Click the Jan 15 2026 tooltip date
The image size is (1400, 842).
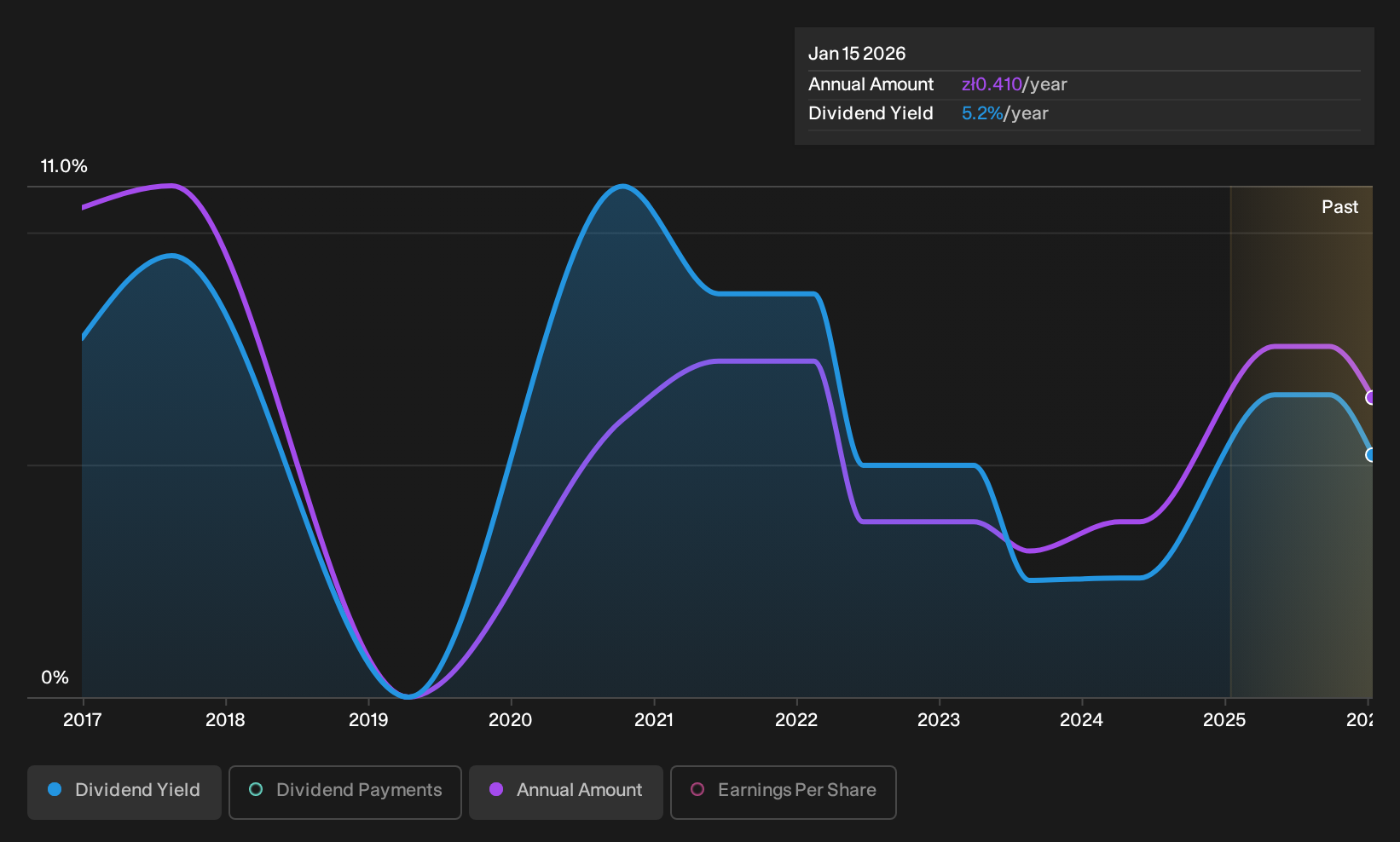857,54
